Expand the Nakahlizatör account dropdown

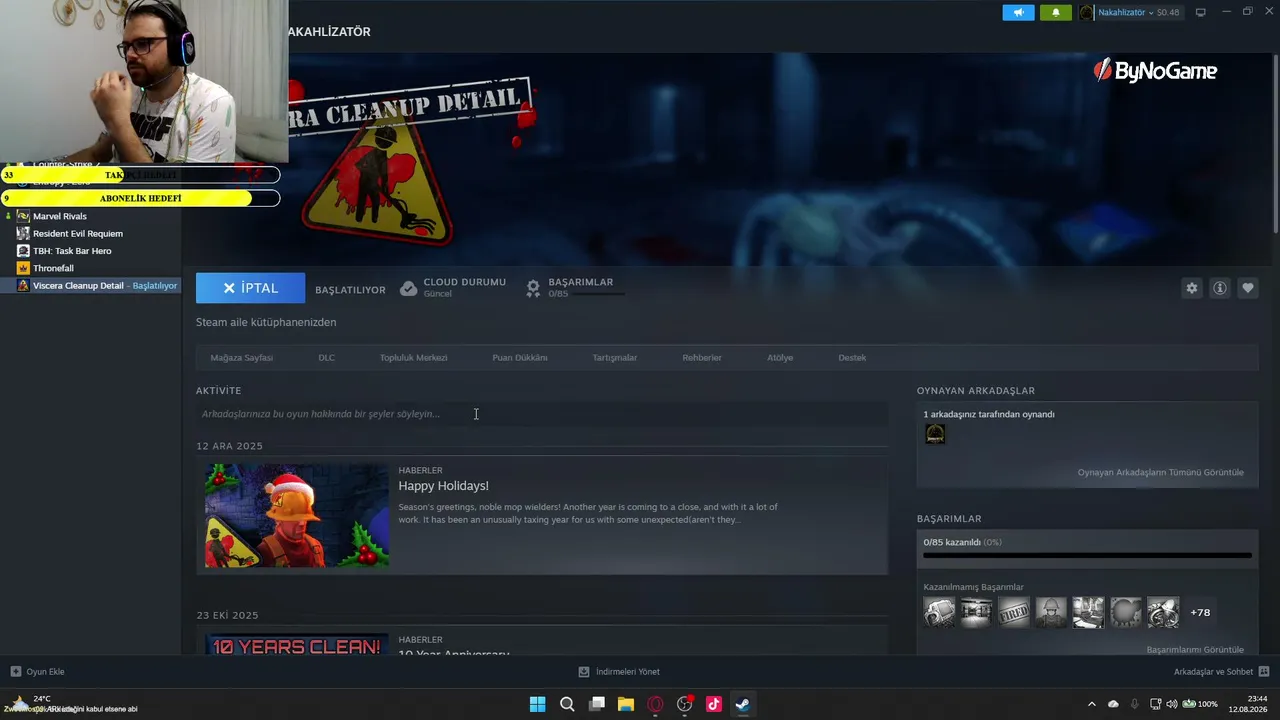[x=1151, y=13]
